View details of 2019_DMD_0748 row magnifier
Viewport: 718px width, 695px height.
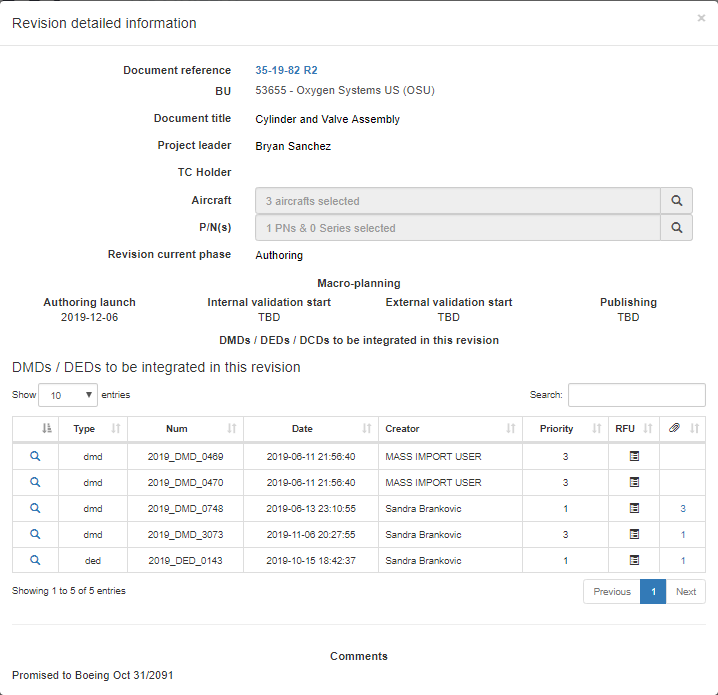[35, 508]
